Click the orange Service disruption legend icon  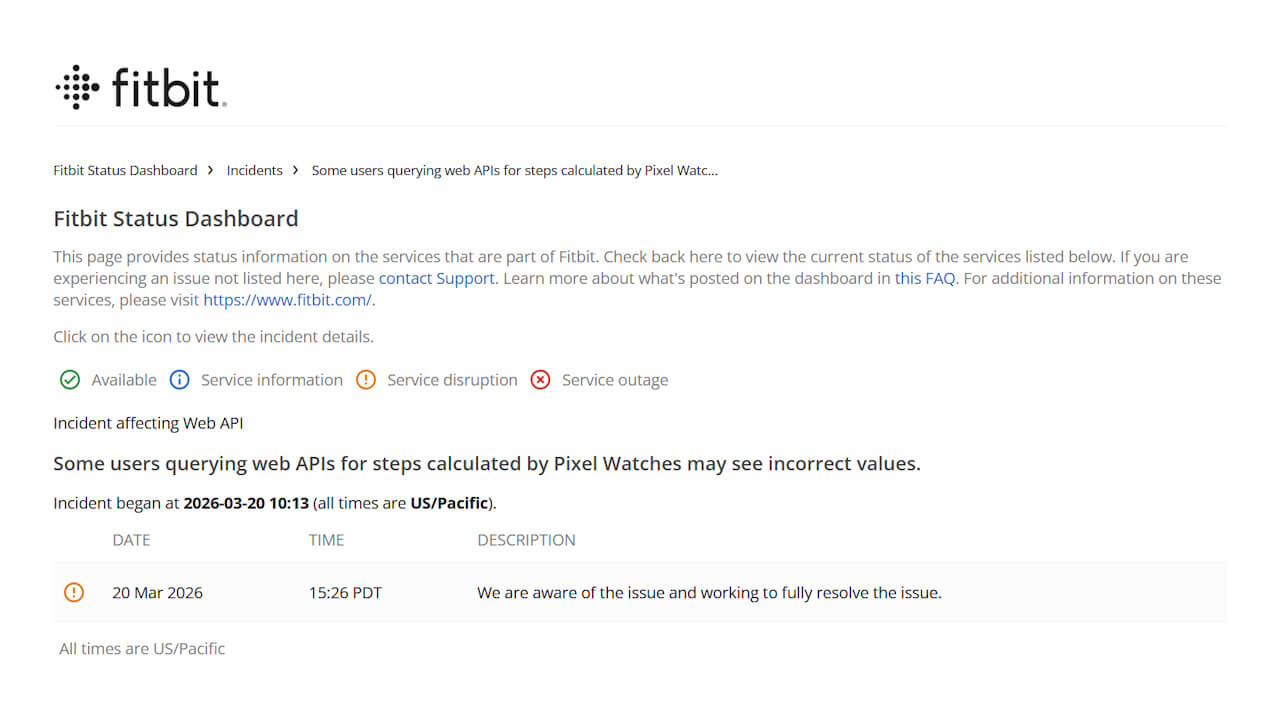(366, 380)
